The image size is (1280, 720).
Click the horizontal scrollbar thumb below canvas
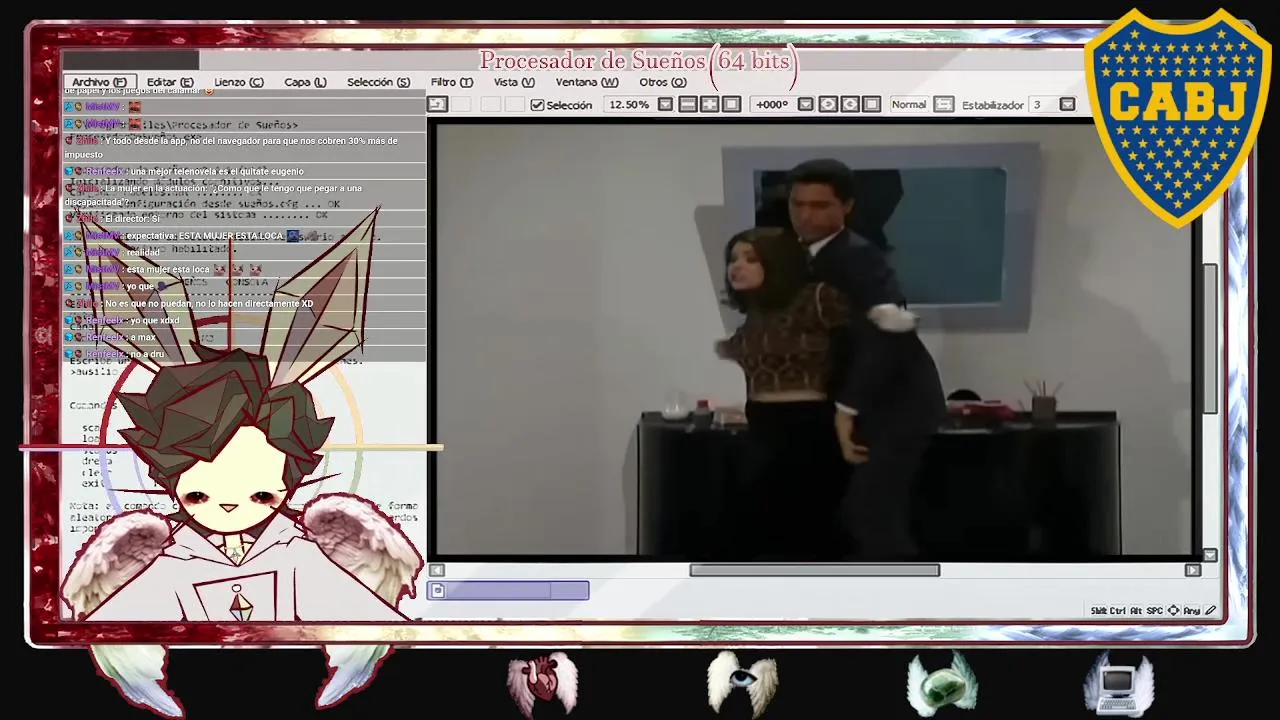(x=814, y=570)
